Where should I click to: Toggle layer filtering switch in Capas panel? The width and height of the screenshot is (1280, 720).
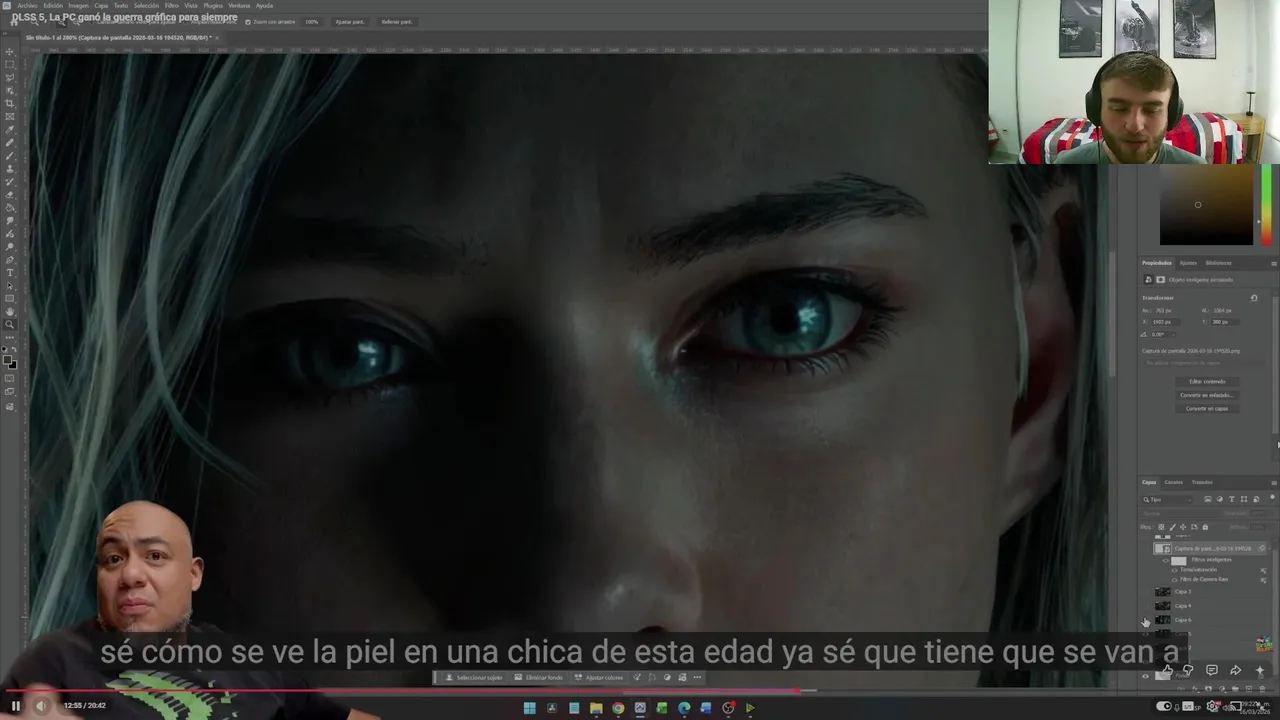pyautogui.click(x=1272, y=497)
